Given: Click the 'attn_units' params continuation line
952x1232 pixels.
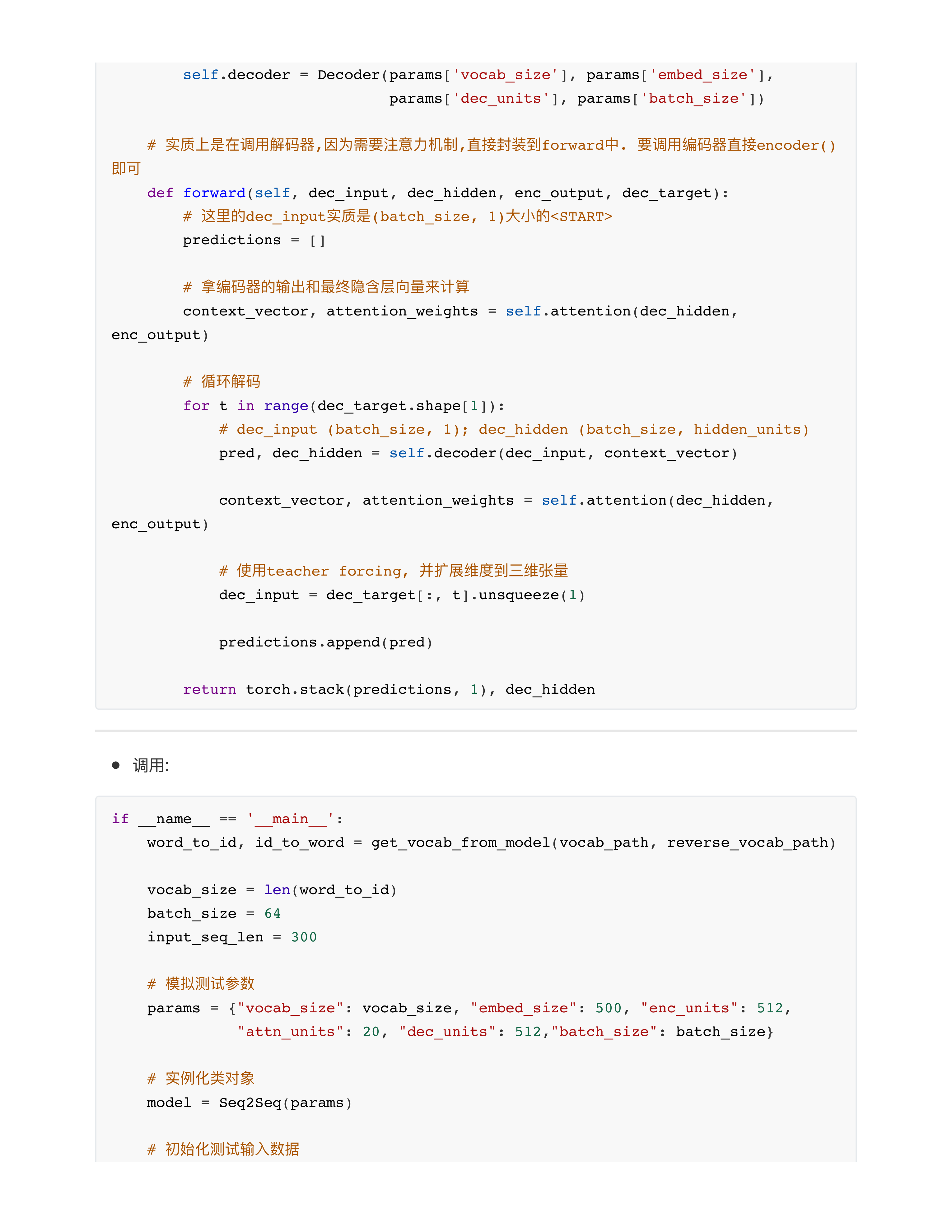Looking at the screenshot, I should (505, 1032).
